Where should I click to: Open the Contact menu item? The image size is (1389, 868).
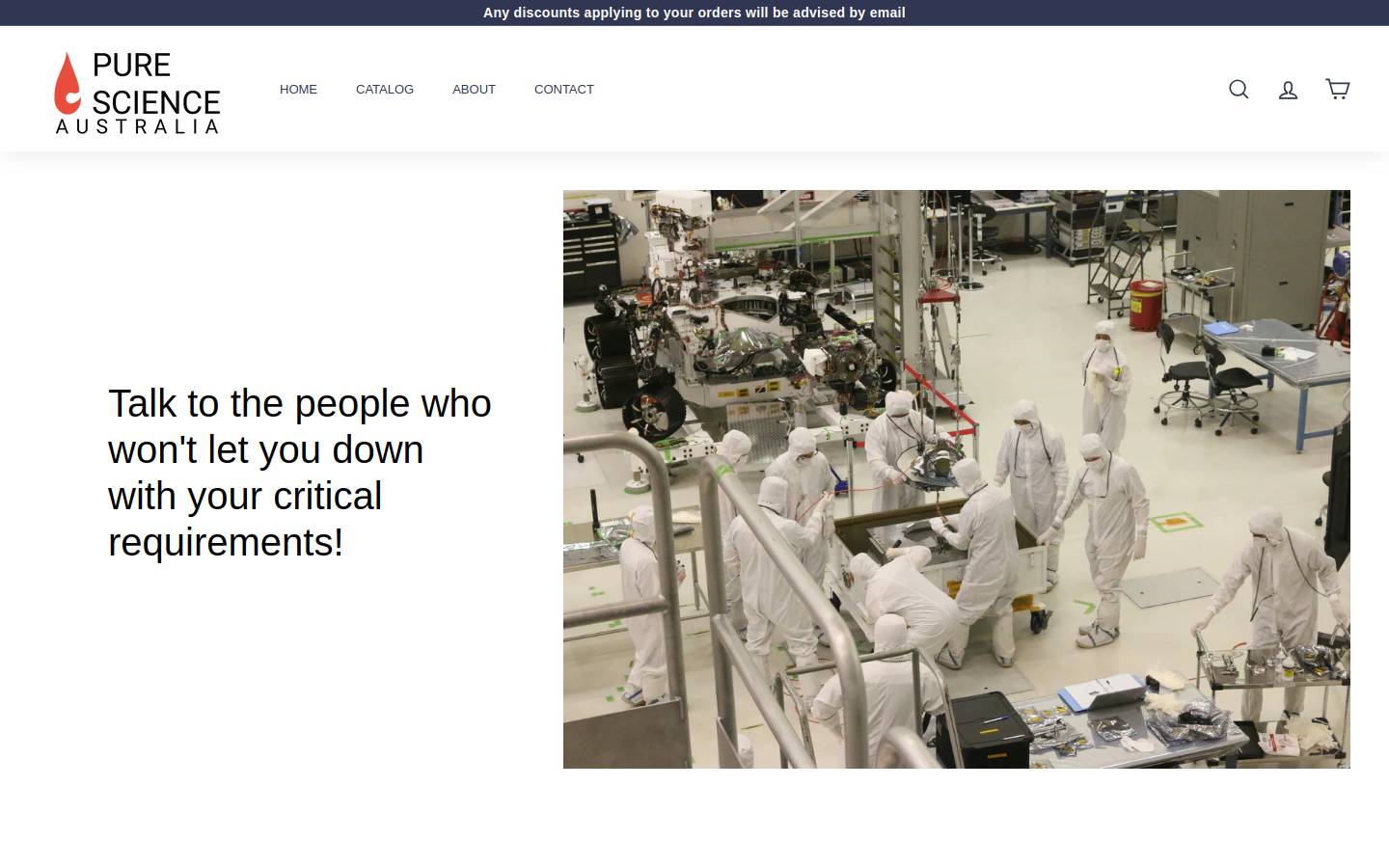tap(564, 89)
